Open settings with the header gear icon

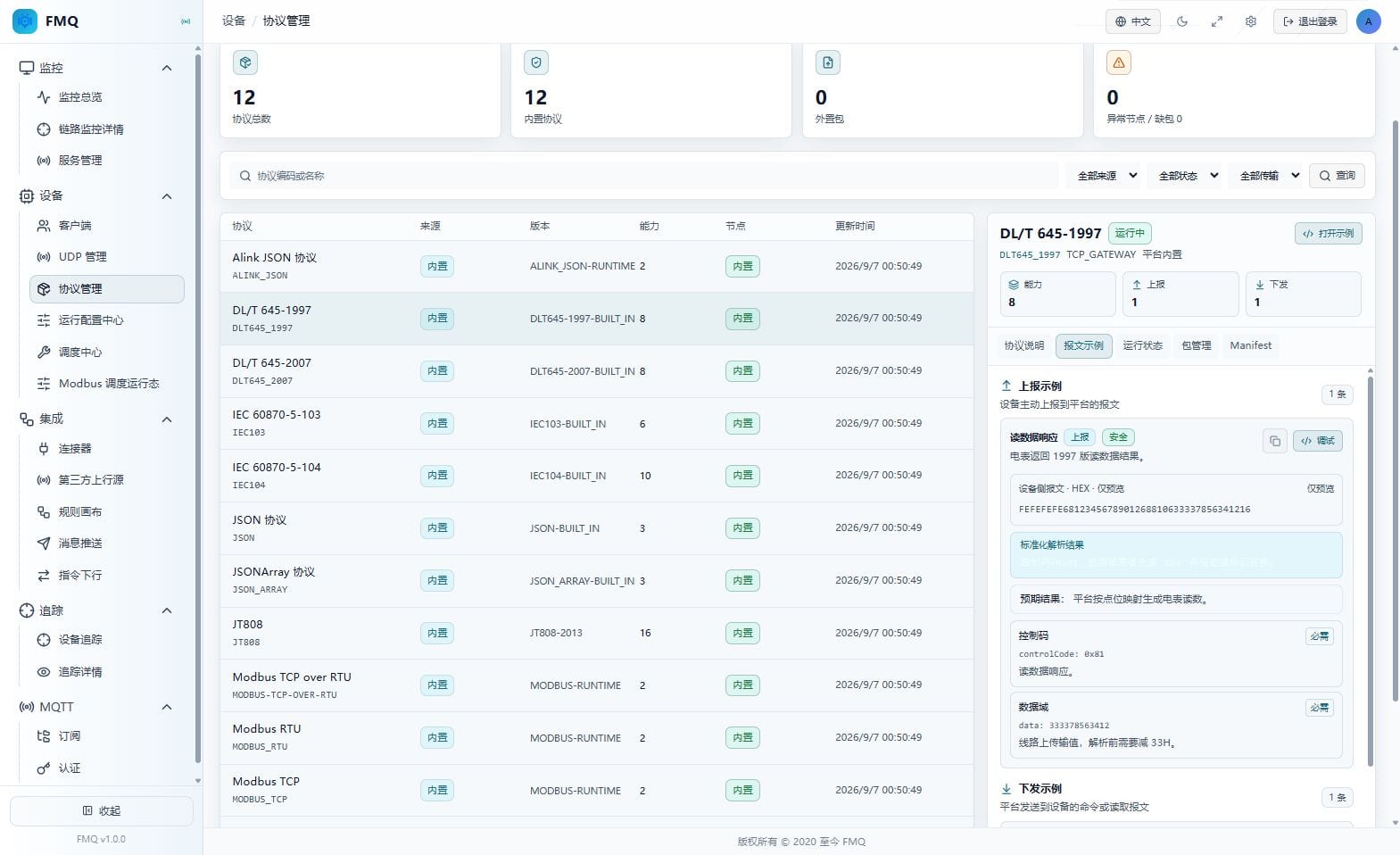[1251, 21]
